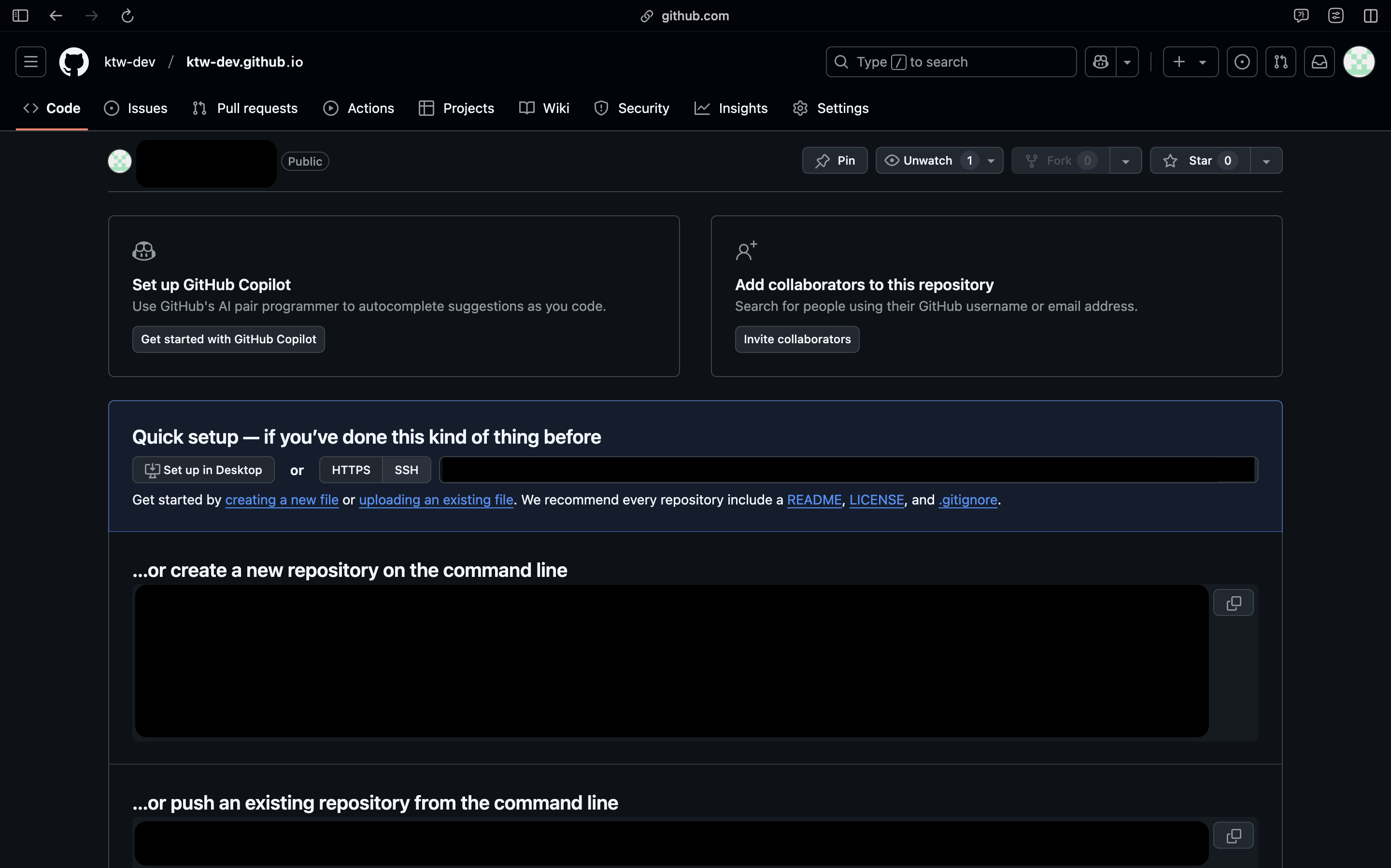Click the owner avatar beside repository name

coord(119,161)
